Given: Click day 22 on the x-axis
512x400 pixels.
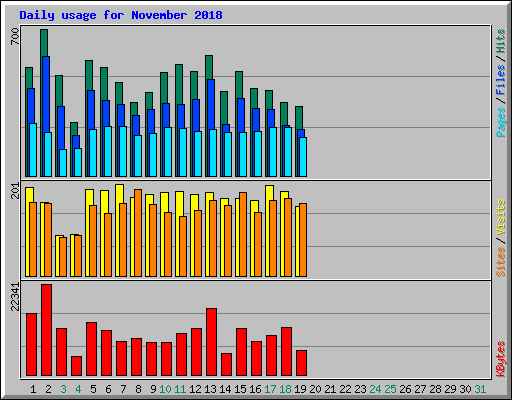Looking at the screenshot, I should 345,389.
